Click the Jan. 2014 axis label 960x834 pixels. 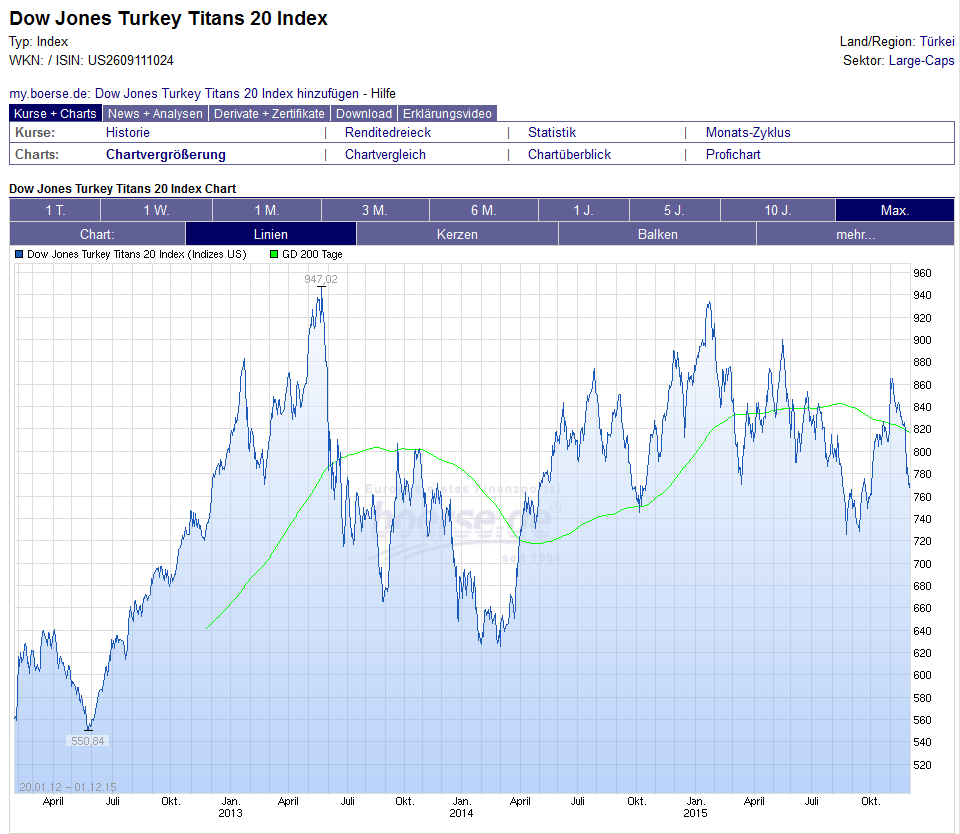[x=462, y=807]
